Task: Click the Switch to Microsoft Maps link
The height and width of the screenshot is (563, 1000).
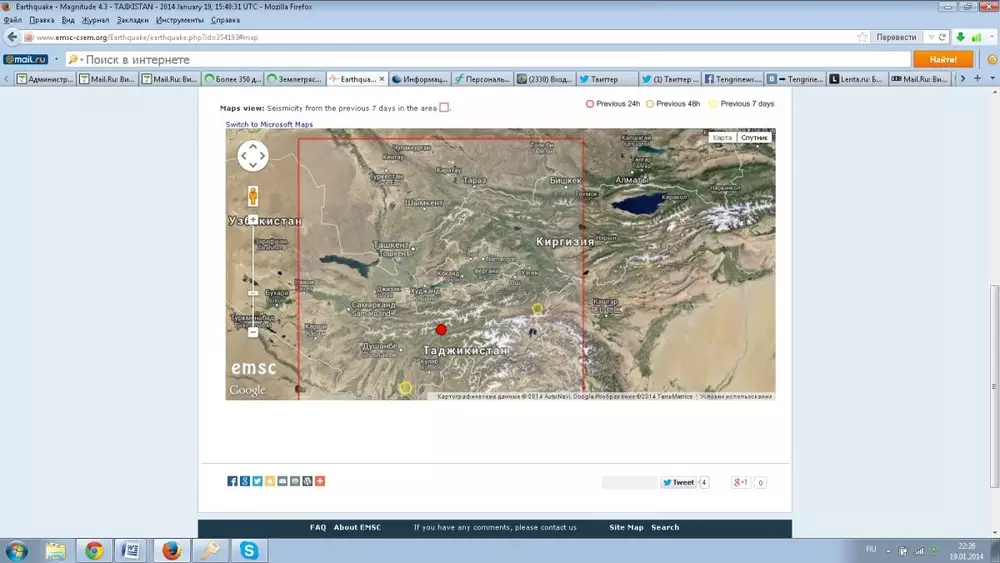Action: (x=269, y=124)
